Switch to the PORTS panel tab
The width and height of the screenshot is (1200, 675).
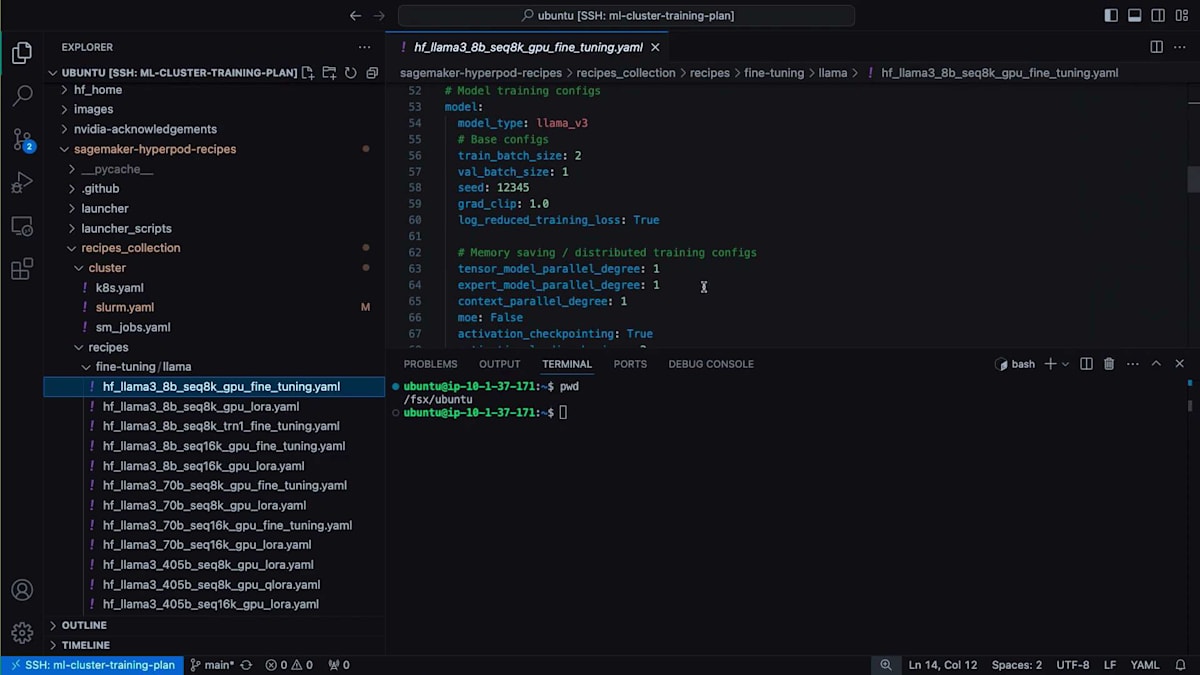tap(630, 364)
